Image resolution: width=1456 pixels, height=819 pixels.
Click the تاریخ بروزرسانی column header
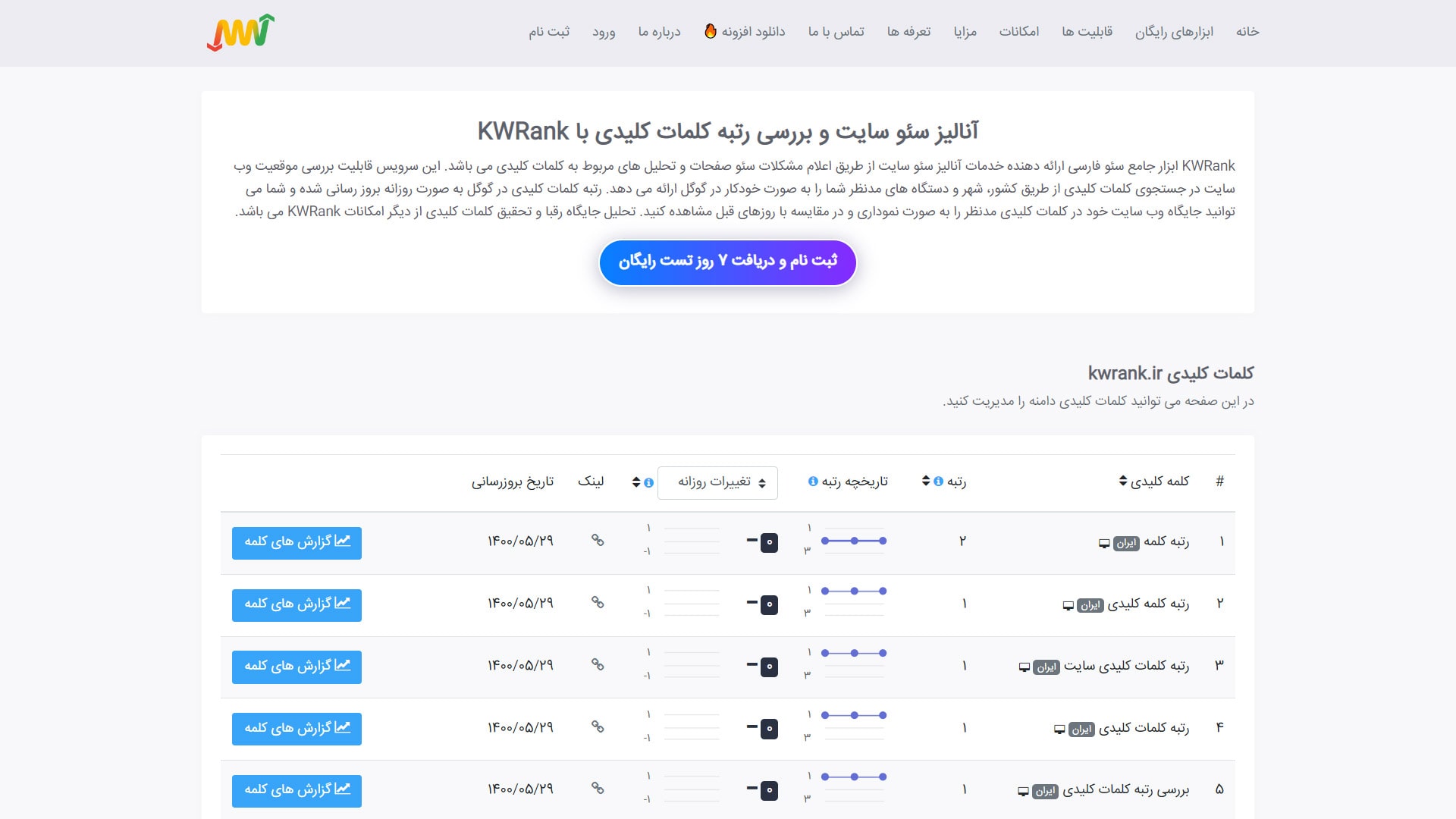coord(513,482)
